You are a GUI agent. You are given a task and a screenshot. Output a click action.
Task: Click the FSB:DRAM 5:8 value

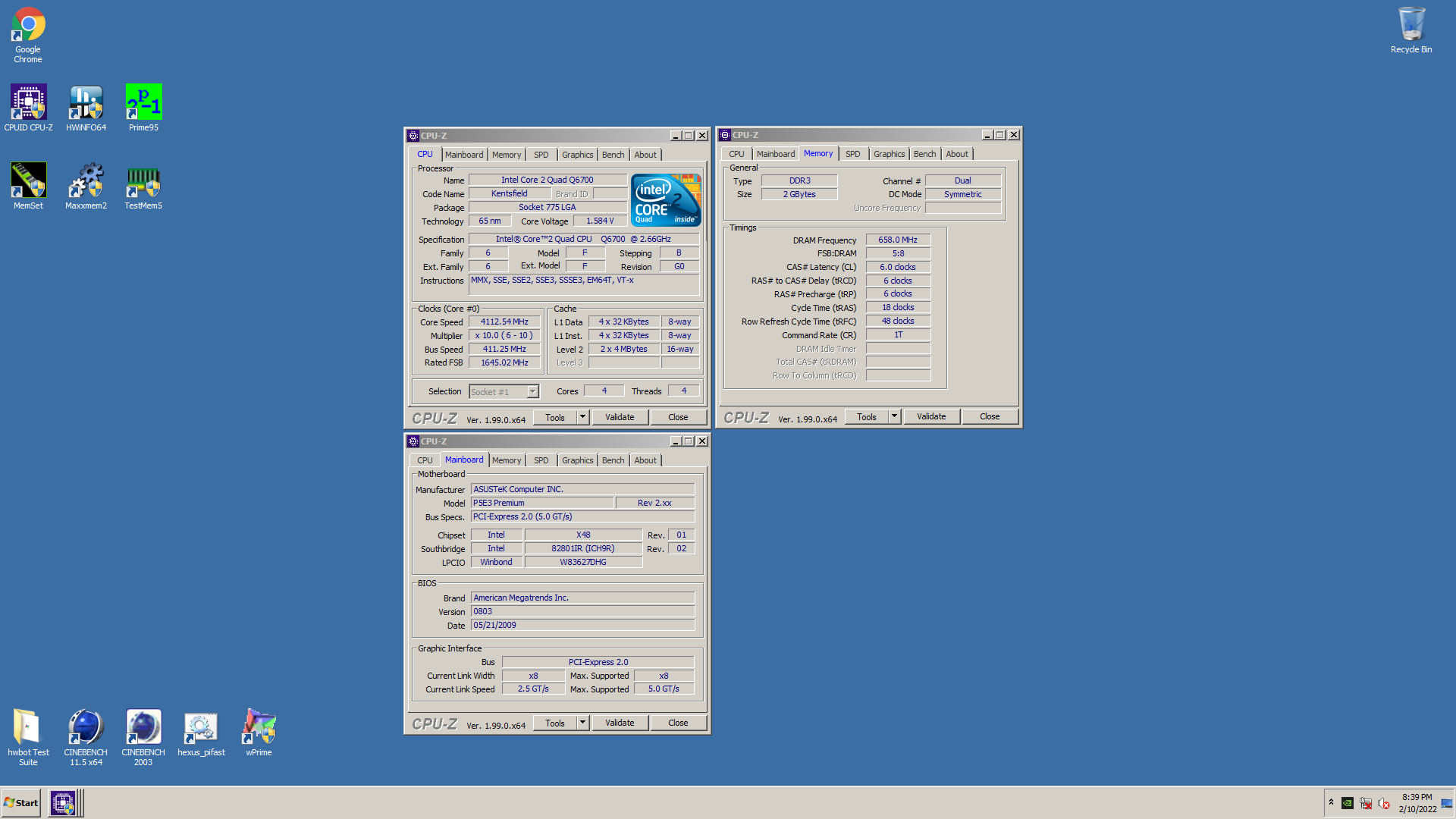tap(898, 253)
